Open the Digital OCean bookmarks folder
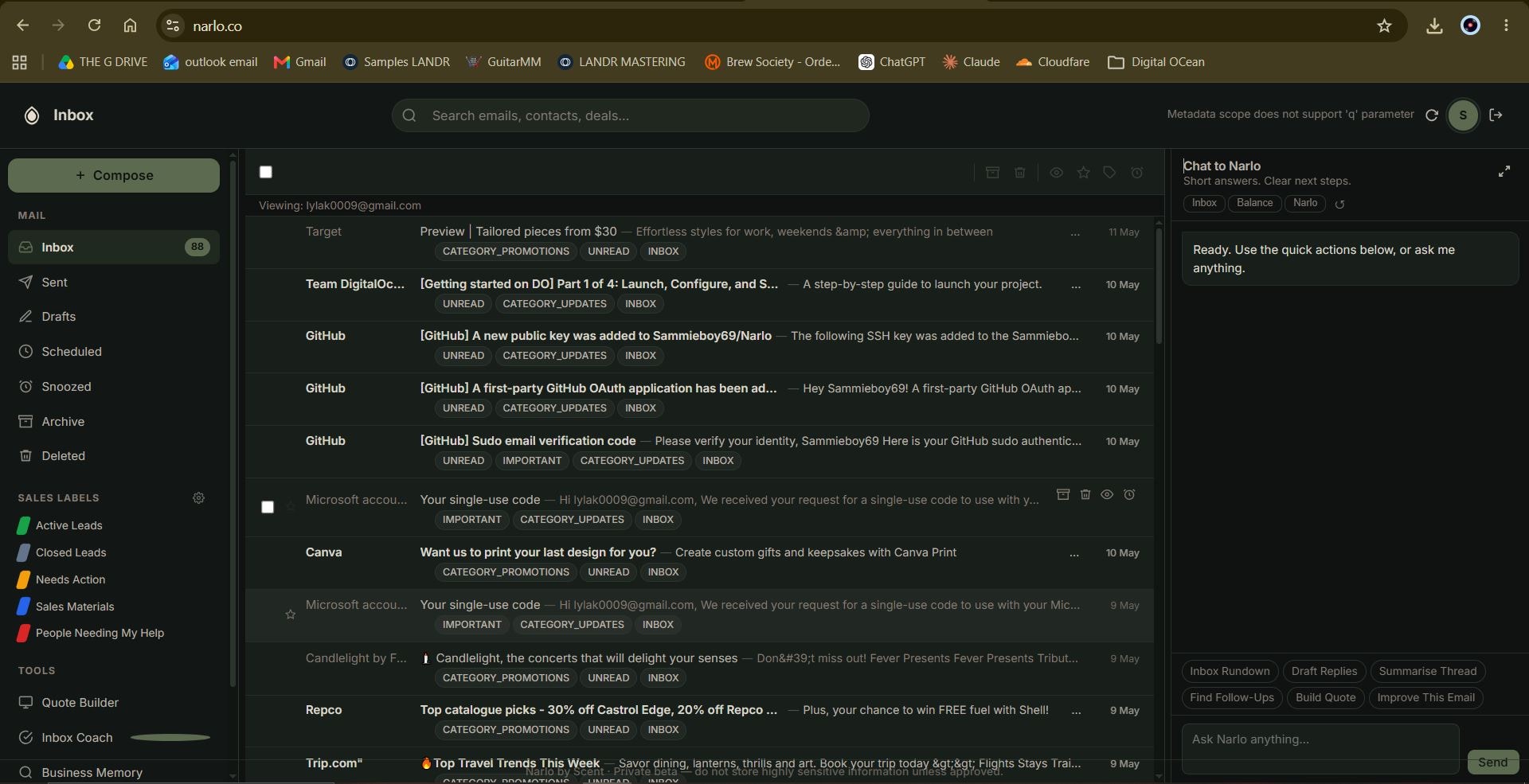The width and height of the screenshot is (1529, 784). click(x=1156, y=62)
